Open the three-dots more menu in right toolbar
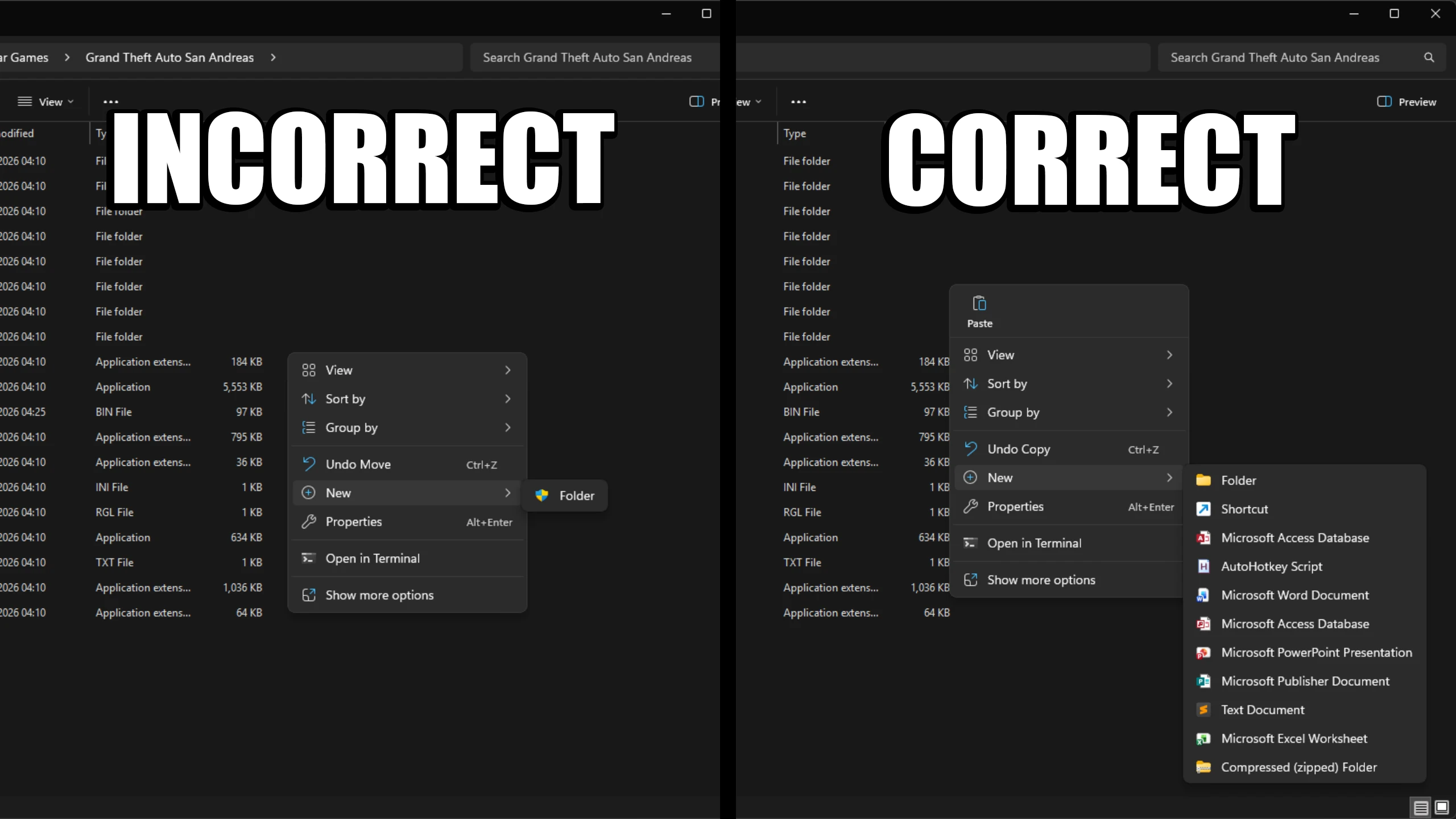Viewport: 1456px width, 819px height. pyautogui.click(x=799, y=102)
